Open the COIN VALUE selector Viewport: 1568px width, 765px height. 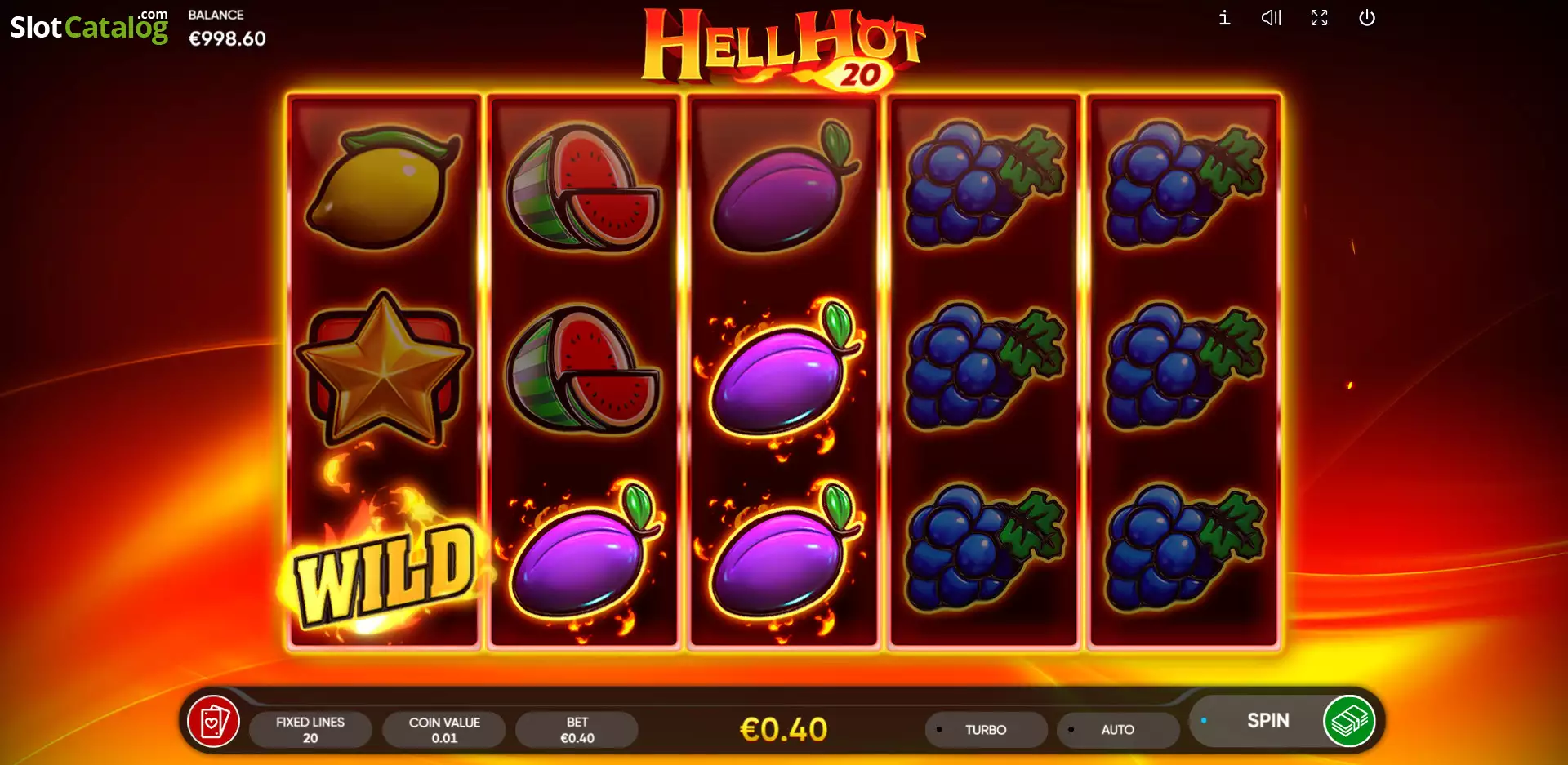pos(444,729)
